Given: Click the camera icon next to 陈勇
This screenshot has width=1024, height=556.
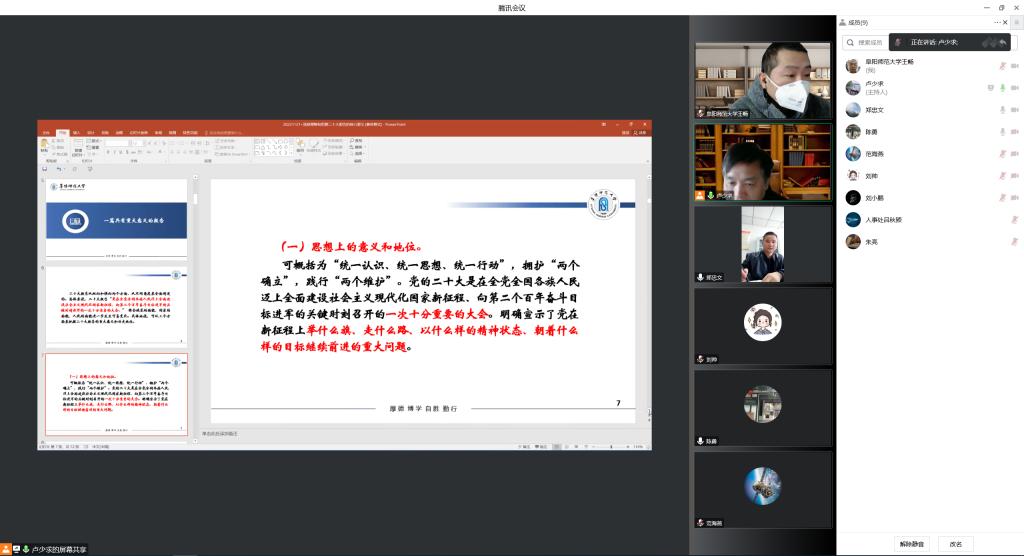Looking at the screenshot, I should [1015, 132].
